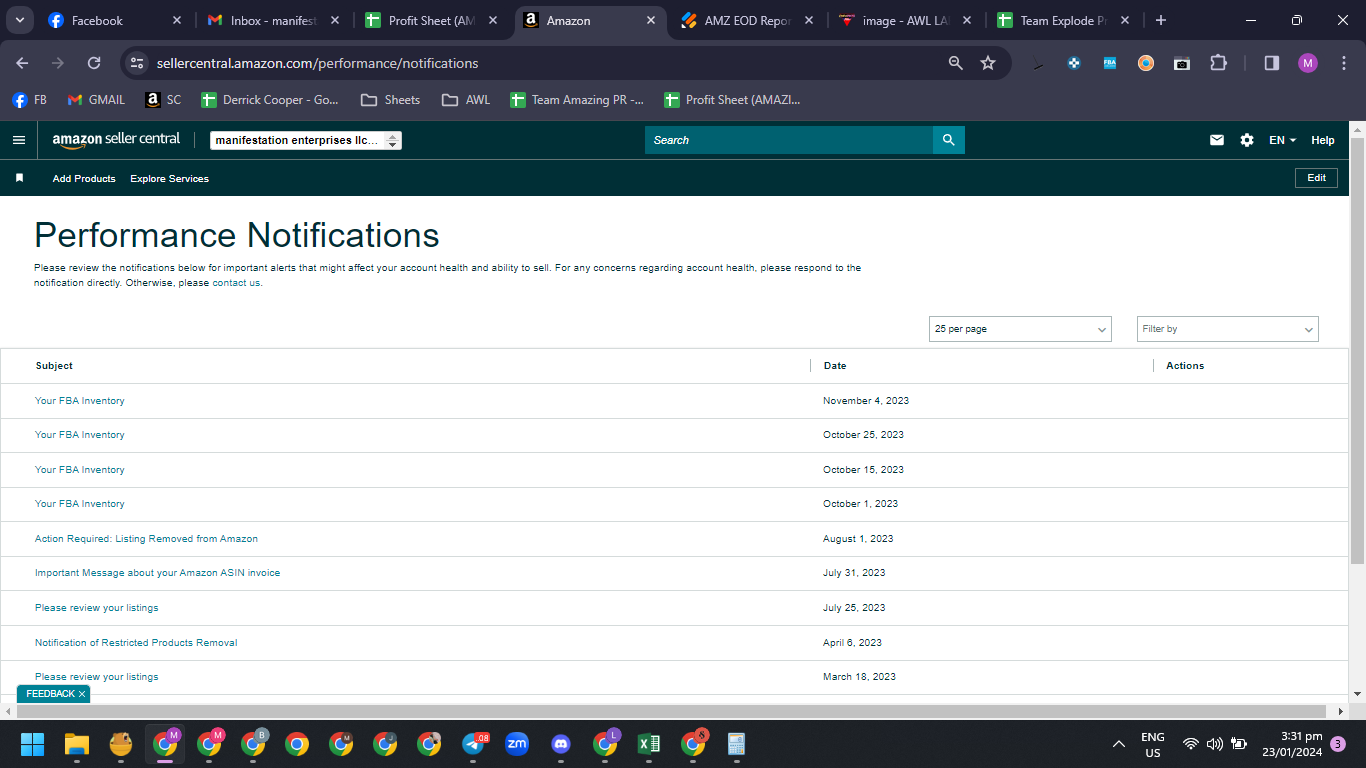1366x768 pixels.
Task: Switch to the image - AWL tab
Action: coord(905,20)
